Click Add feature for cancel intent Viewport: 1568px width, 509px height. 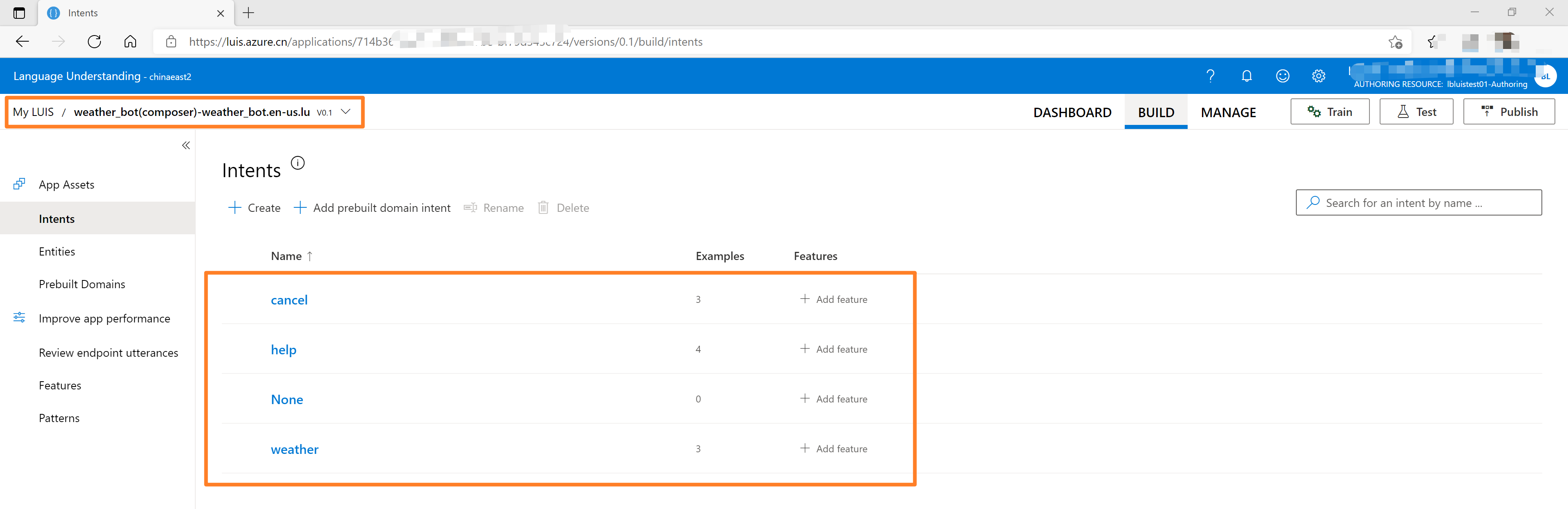pyautogui.click(x=833, y=299)
